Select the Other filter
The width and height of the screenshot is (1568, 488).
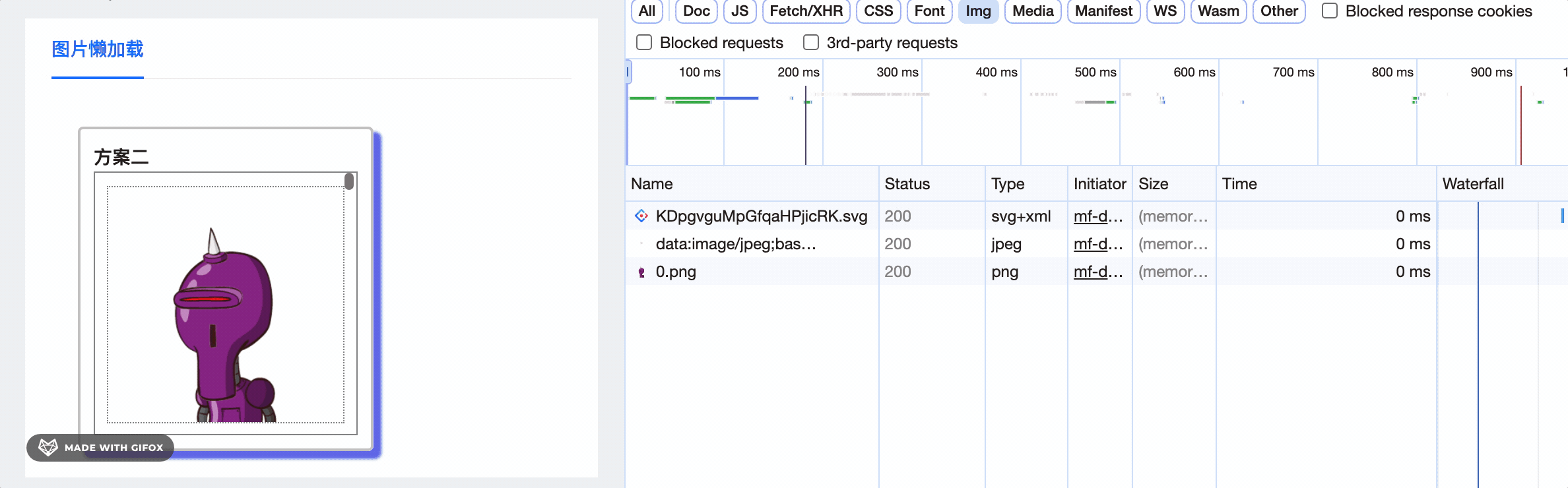(1279, 11)
